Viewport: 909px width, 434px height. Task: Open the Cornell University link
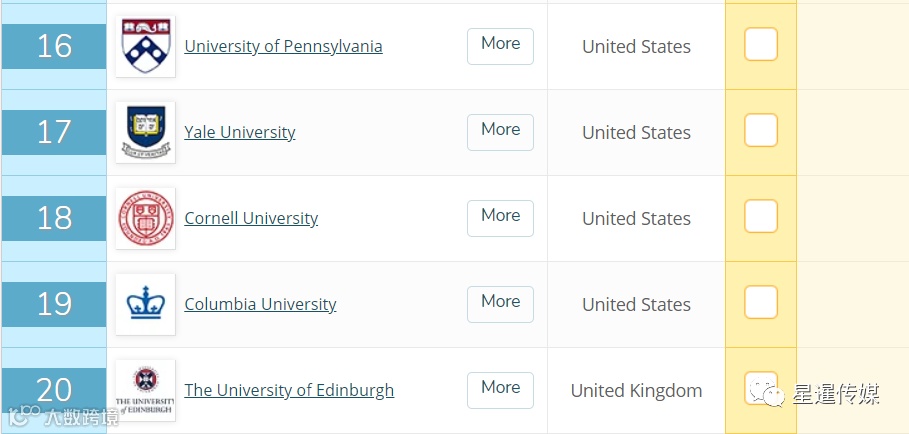(x=251, y=218)
